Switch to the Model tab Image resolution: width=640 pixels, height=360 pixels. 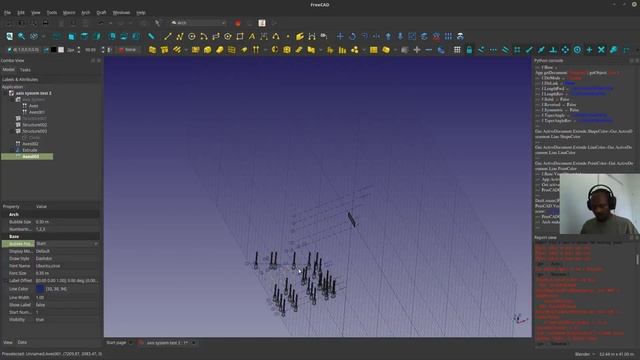(9, 70)
